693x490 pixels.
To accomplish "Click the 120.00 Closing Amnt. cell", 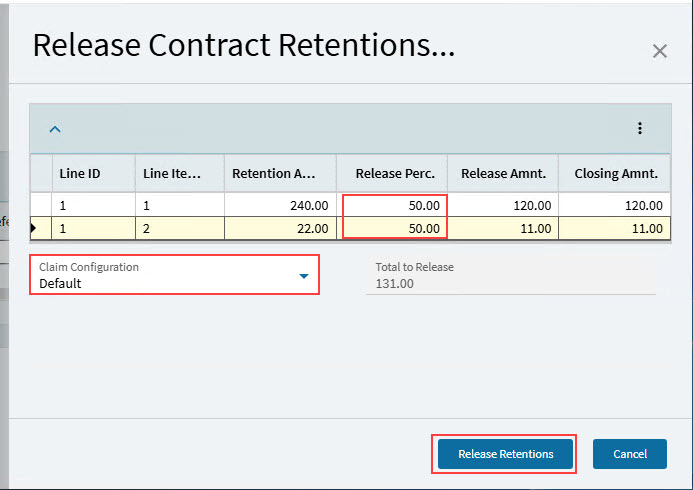I will point(615,205).
